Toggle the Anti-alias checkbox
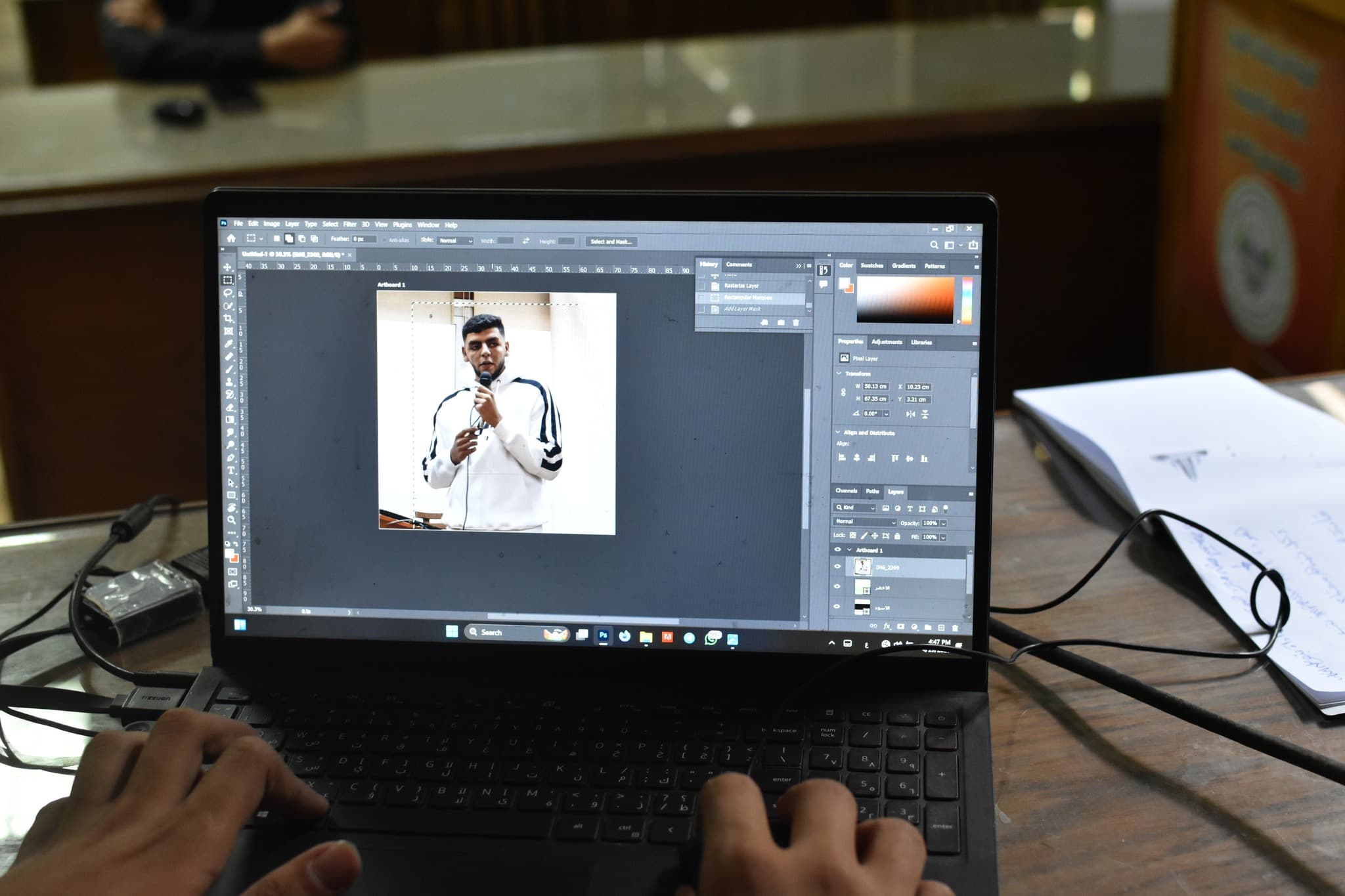1345x896 pixels. click(x=385, y=240)
